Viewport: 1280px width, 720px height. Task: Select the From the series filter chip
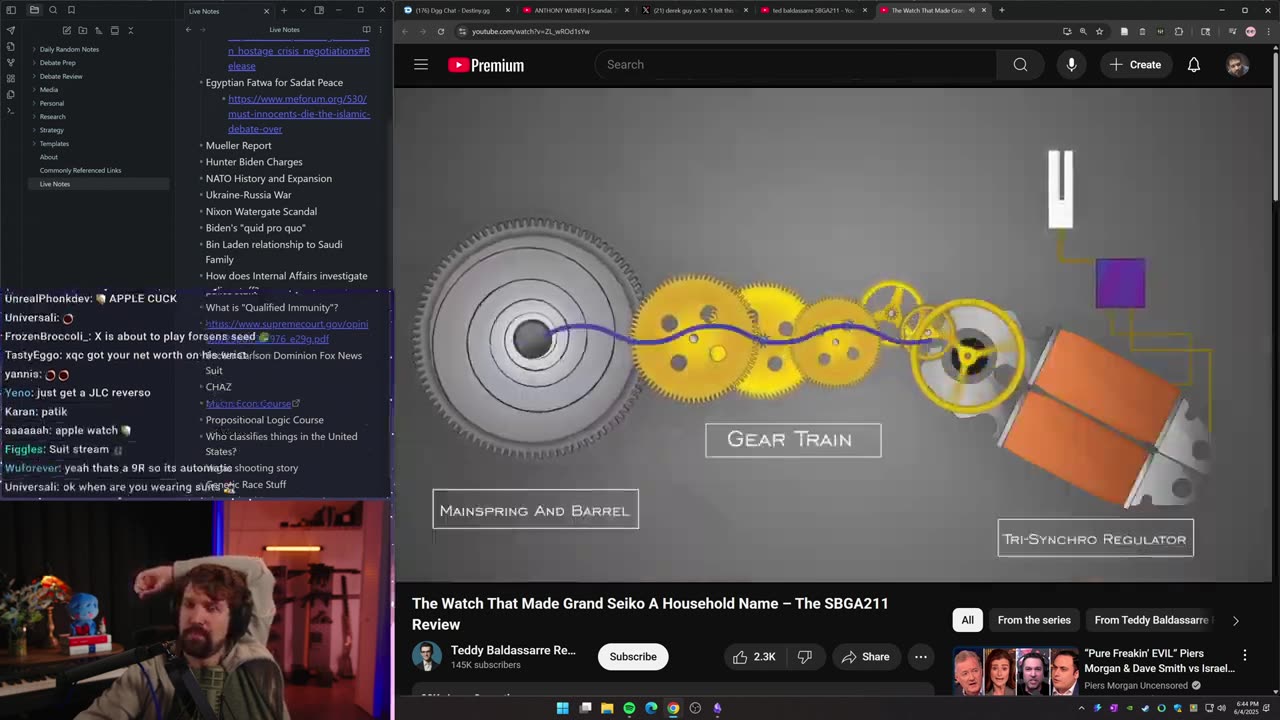(x=1034, y=620)
